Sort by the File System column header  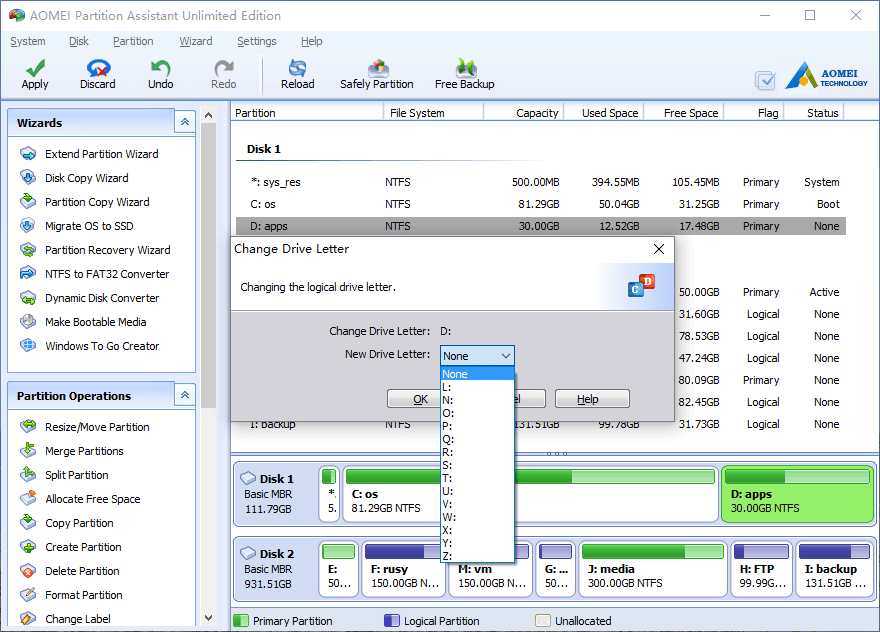433,113
